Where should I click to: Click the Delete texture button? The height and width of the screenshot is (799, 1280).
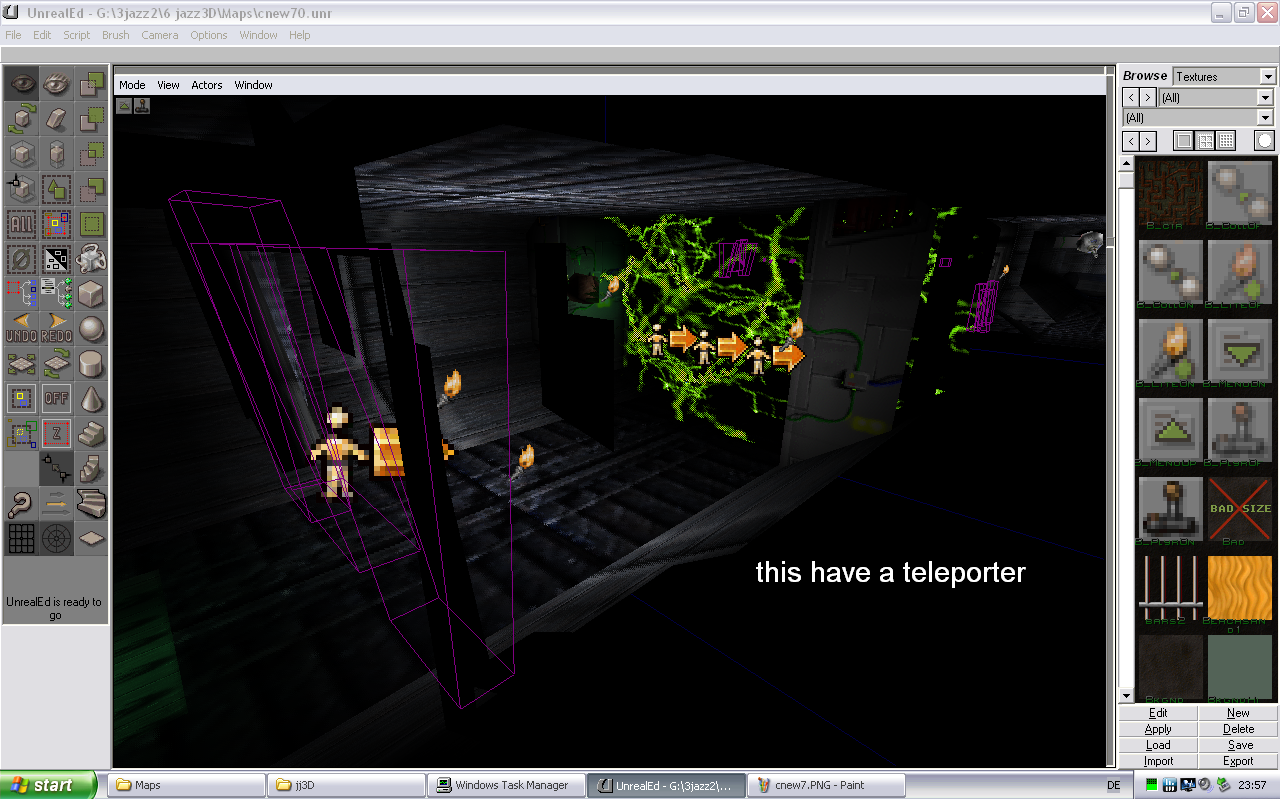[x=1238, y=729]
